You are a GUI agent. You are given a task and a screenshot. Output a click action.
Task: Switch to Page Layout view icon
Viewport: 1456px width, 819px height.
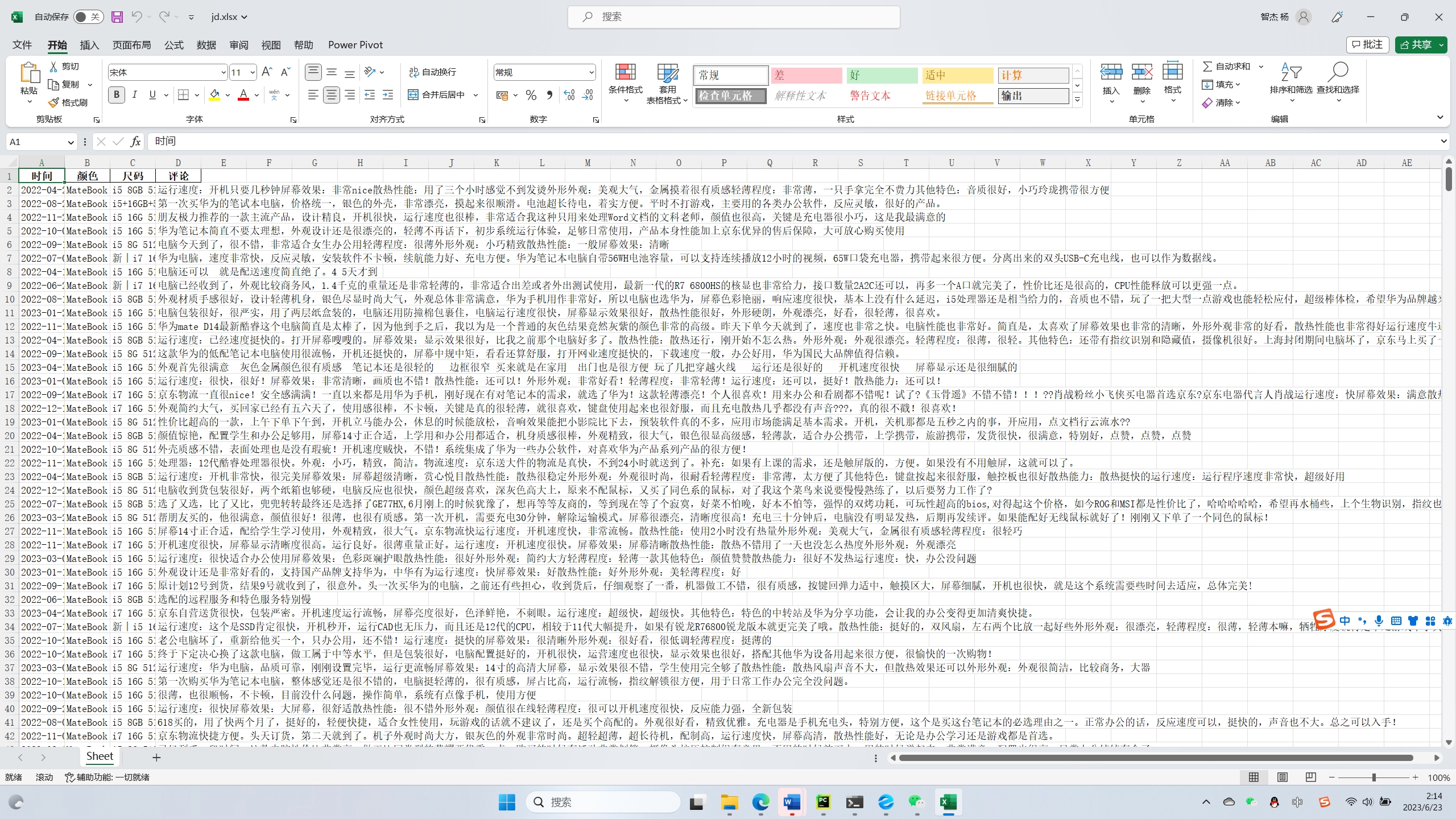point(1283,777)
